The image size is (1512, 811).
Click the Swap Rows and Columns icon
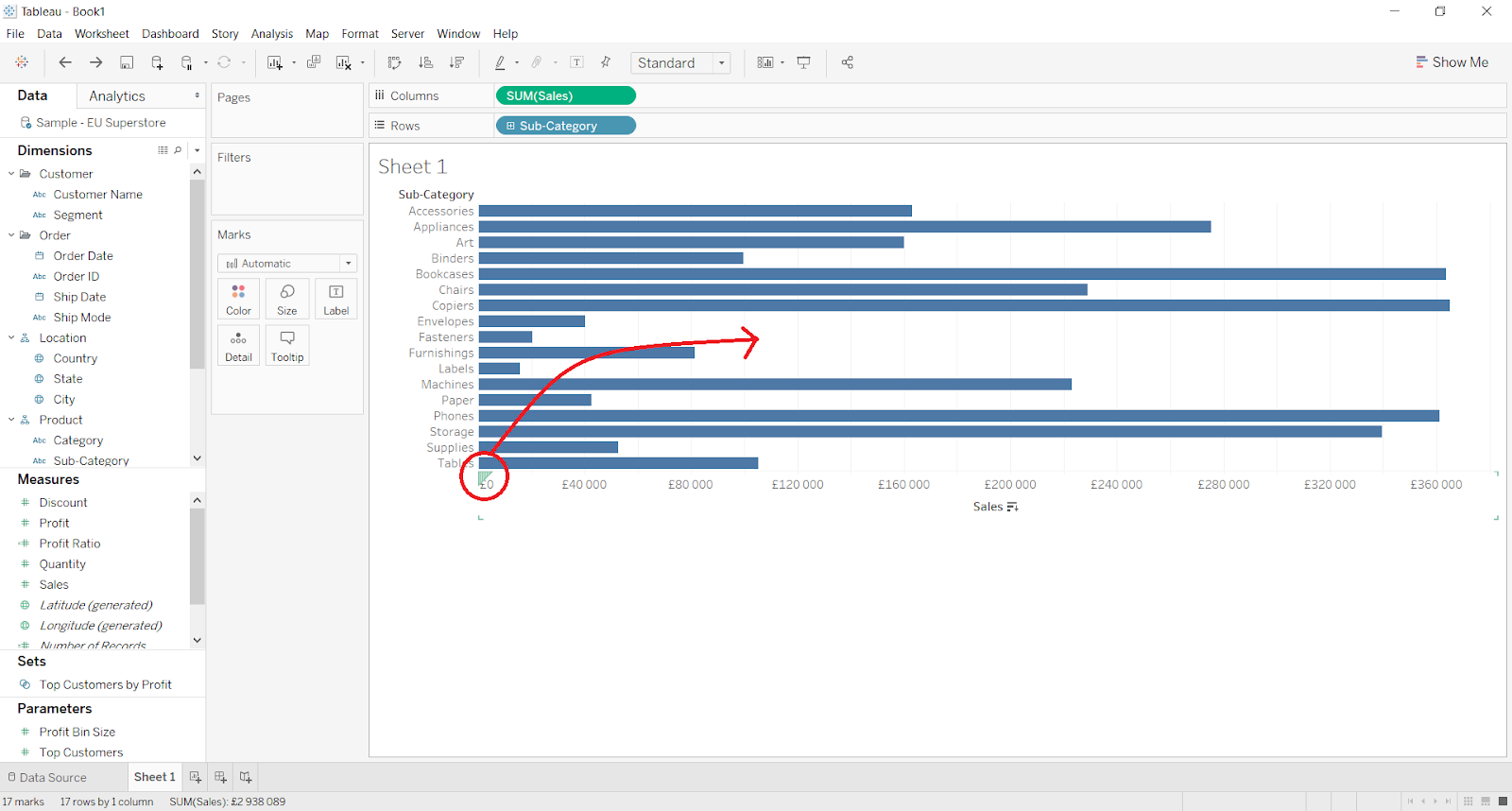point(395,62)
